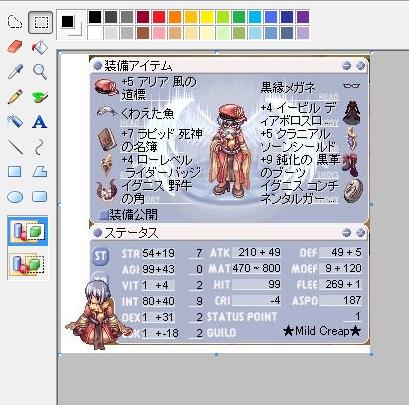Pick the Polygon shape tool
Image resolution: width=409 pixels, height=405 pixels.
(x=40, y=172)
